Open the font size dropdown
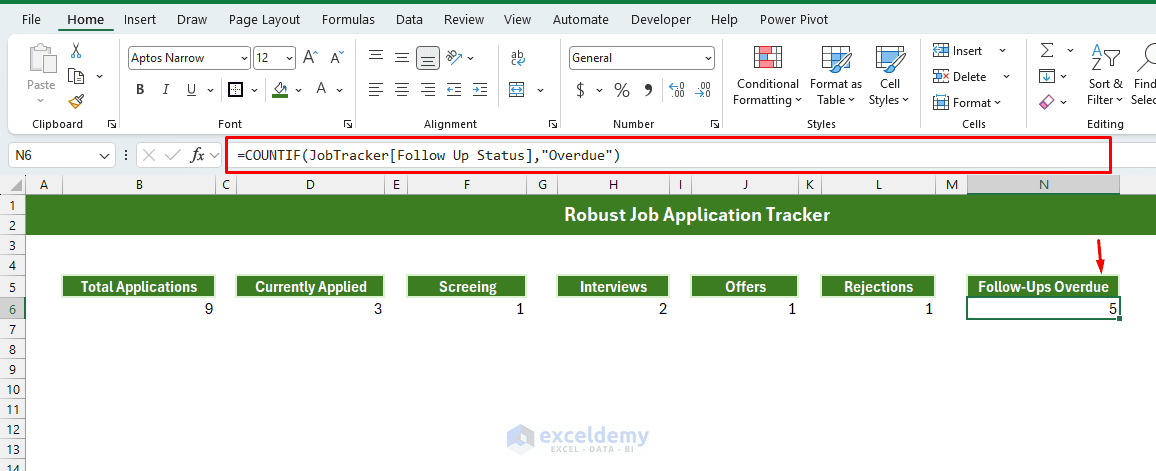This screenshot has width=1156, height=471. pos(289,57)
